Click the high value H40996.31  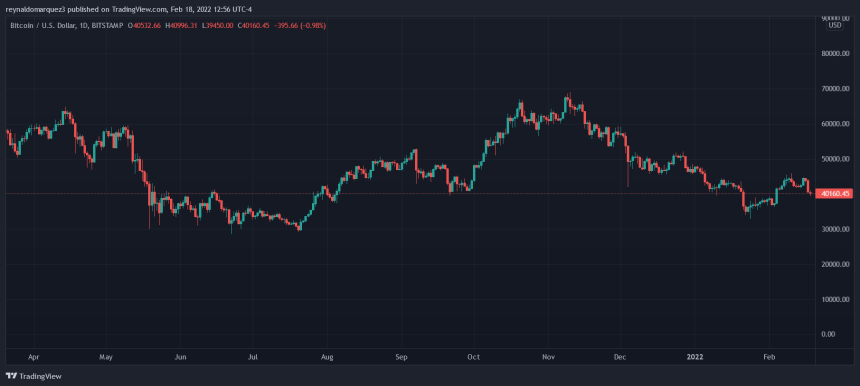[183, 25]
